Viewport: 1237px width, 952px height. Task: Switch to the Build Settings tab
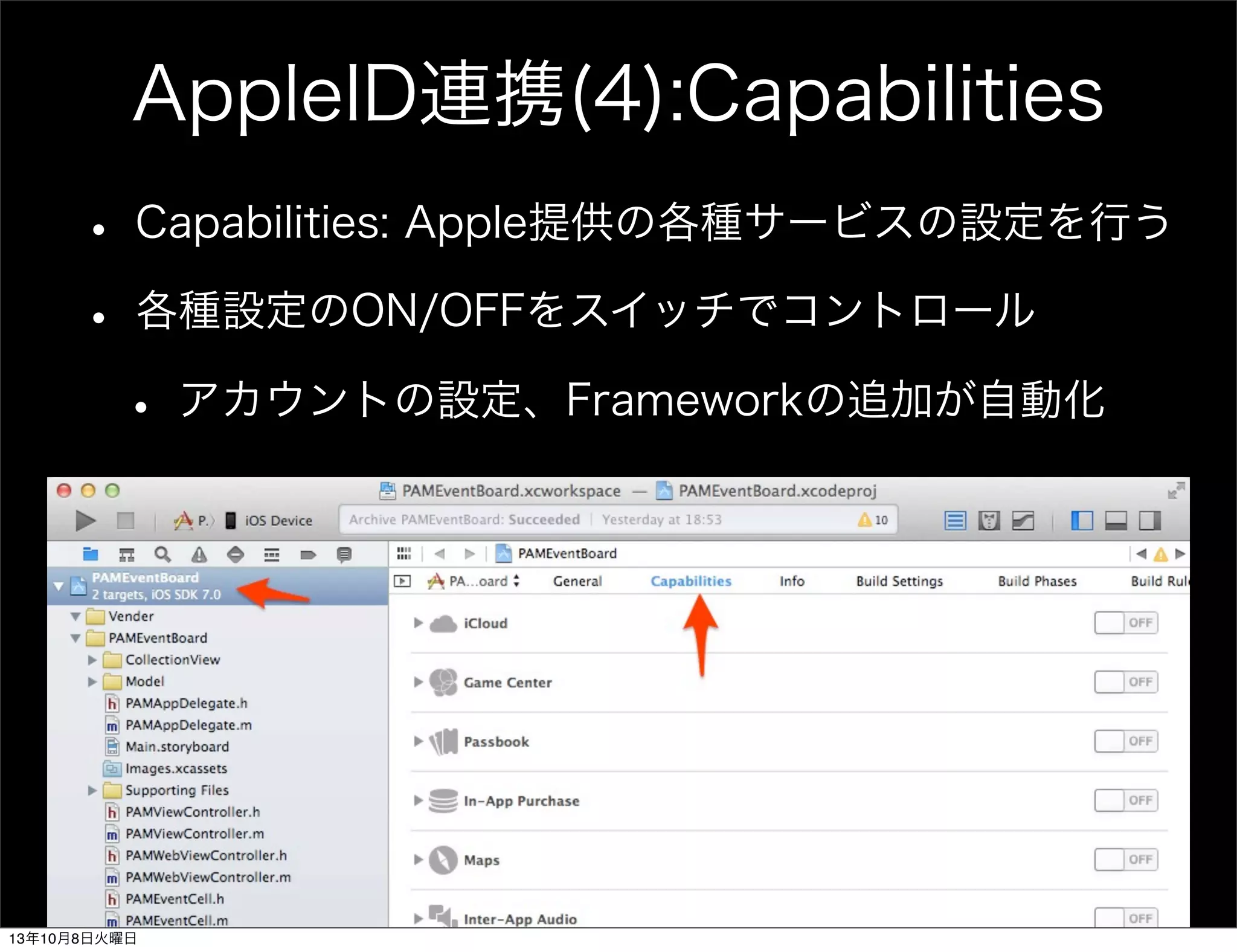pos(899,581)
